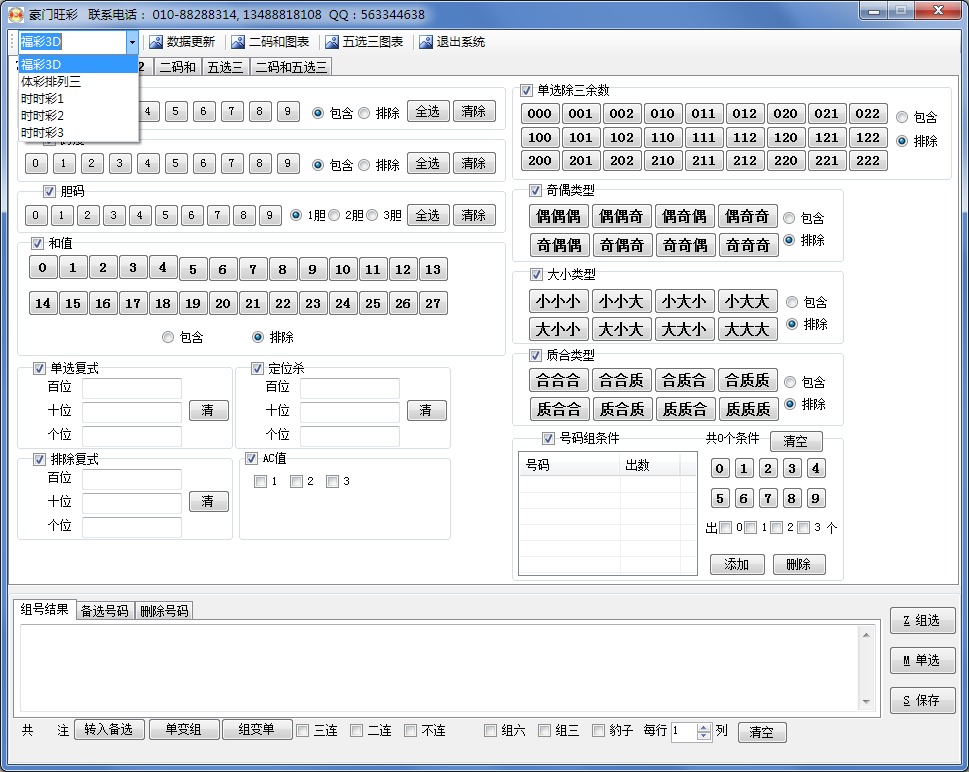Choose 包含 radio under 和值

168,338
